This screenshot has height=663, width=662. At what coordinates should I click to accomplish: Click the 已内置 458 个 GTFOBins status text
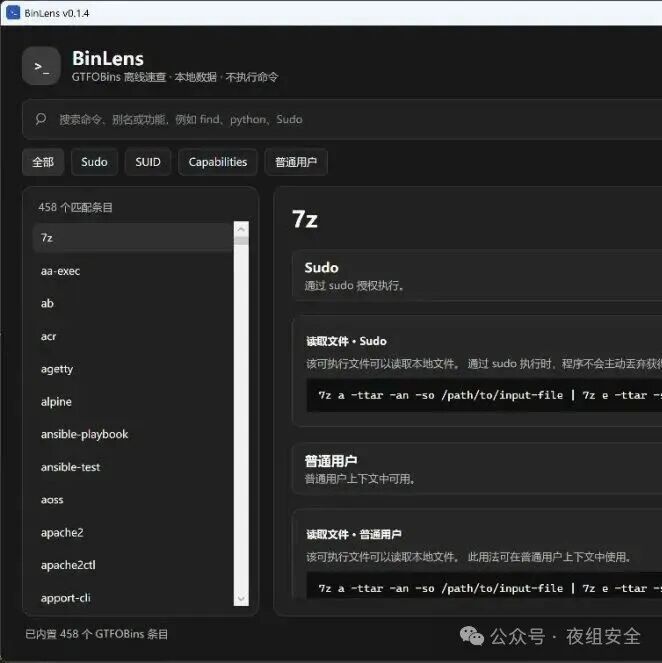pos(96,634)
